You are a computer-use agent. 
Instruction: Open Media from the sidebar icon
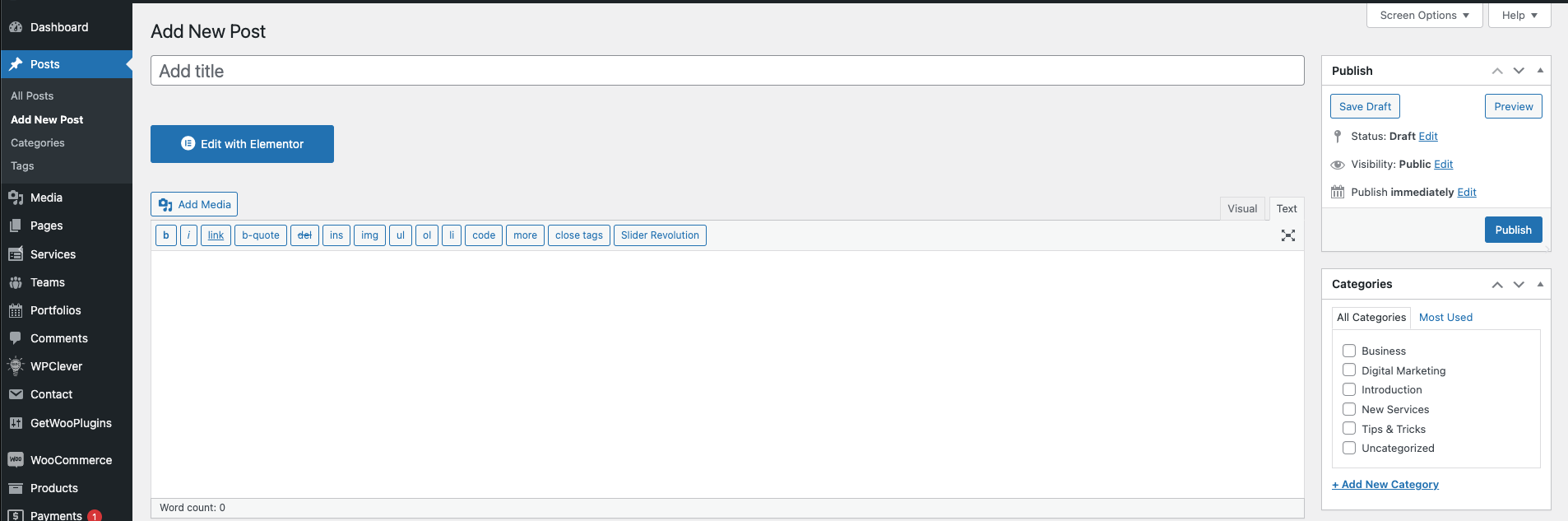(16, 198)
